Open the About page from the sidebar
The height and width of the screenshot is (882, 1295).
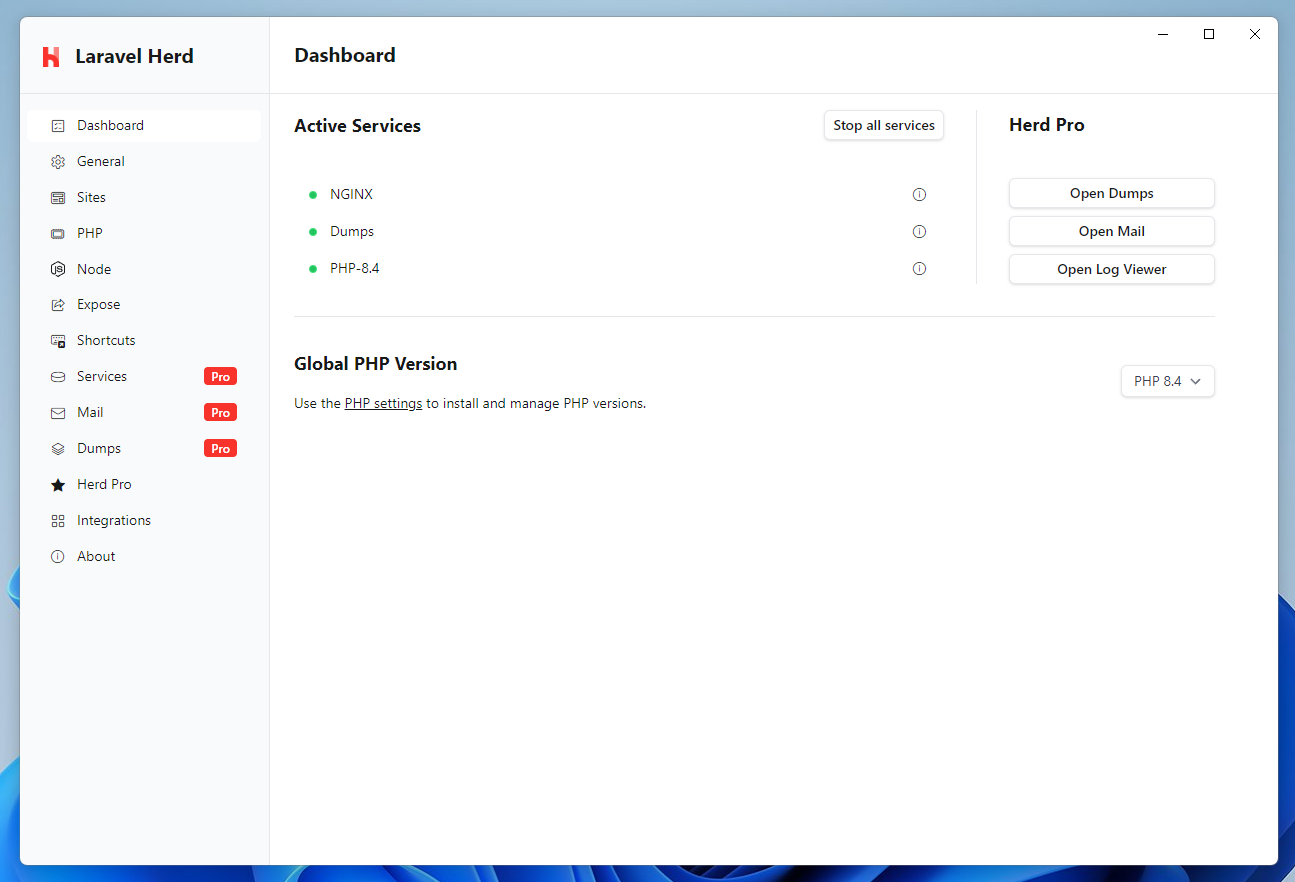click(x=95, y=556)
